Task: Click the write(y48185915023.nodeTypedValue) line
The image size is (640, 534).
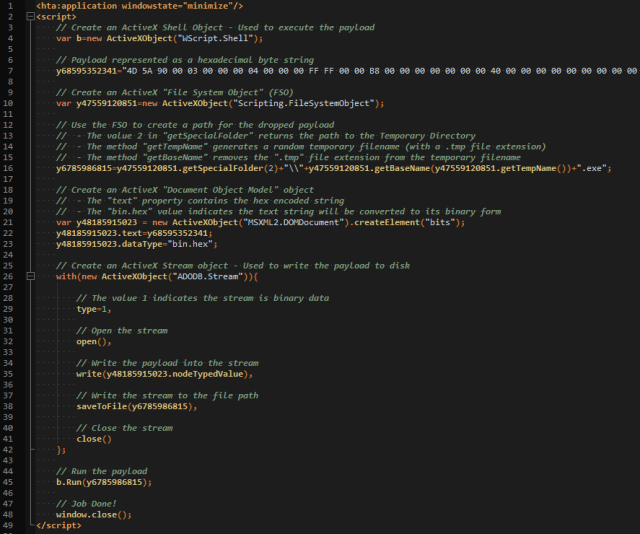Action: tap(164, 374)
